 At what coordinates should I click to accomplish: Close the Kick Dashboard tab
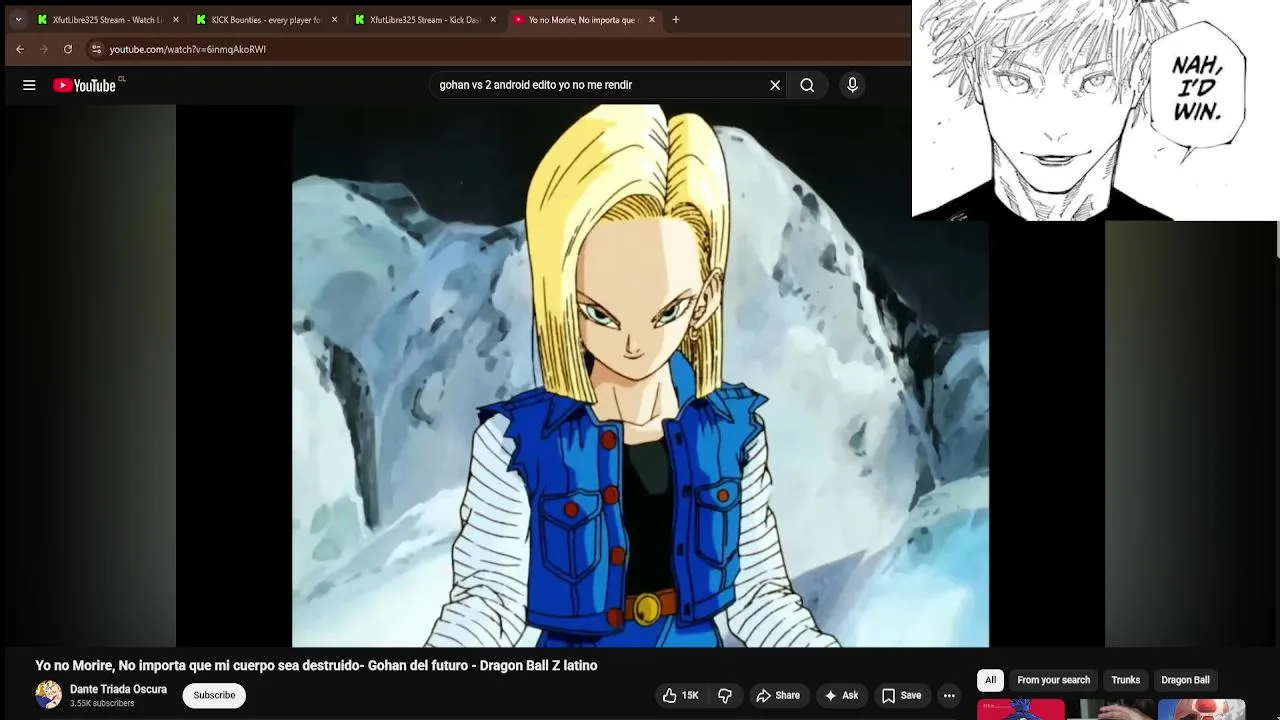pos(493,19)
